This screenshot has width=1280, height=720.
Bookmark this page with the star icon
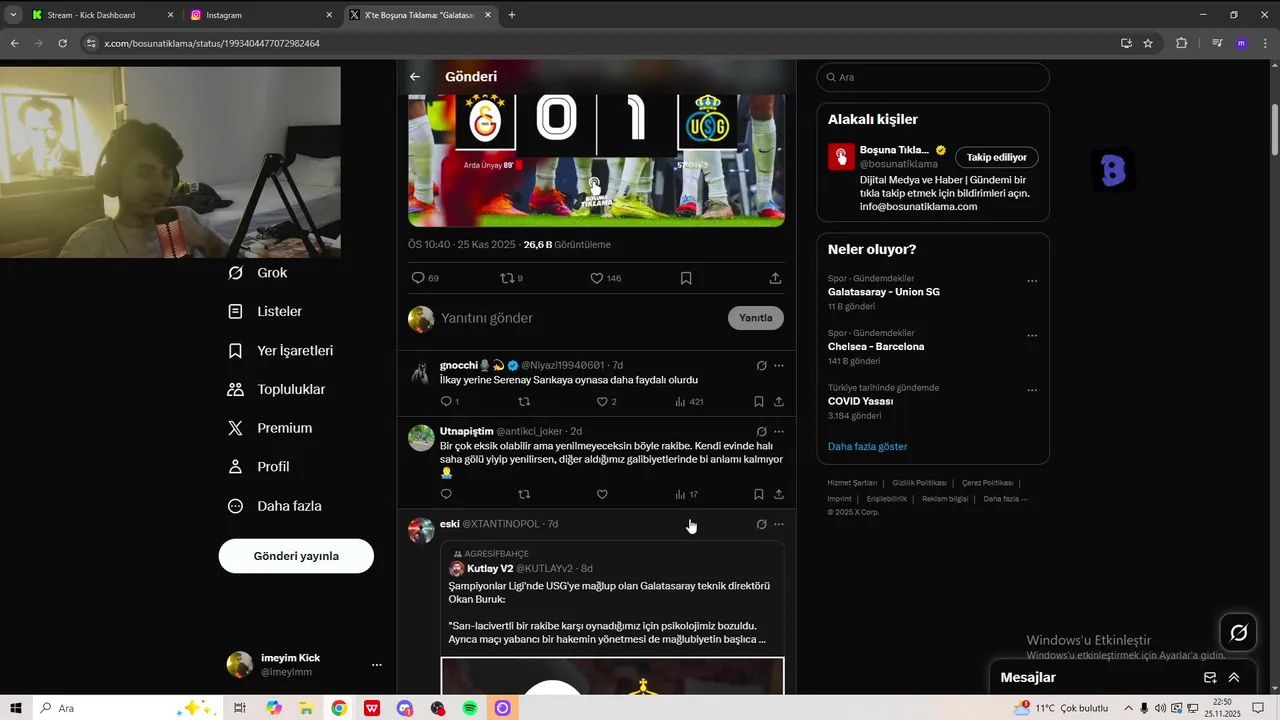pyautogui.click(x=1148, y=43)
